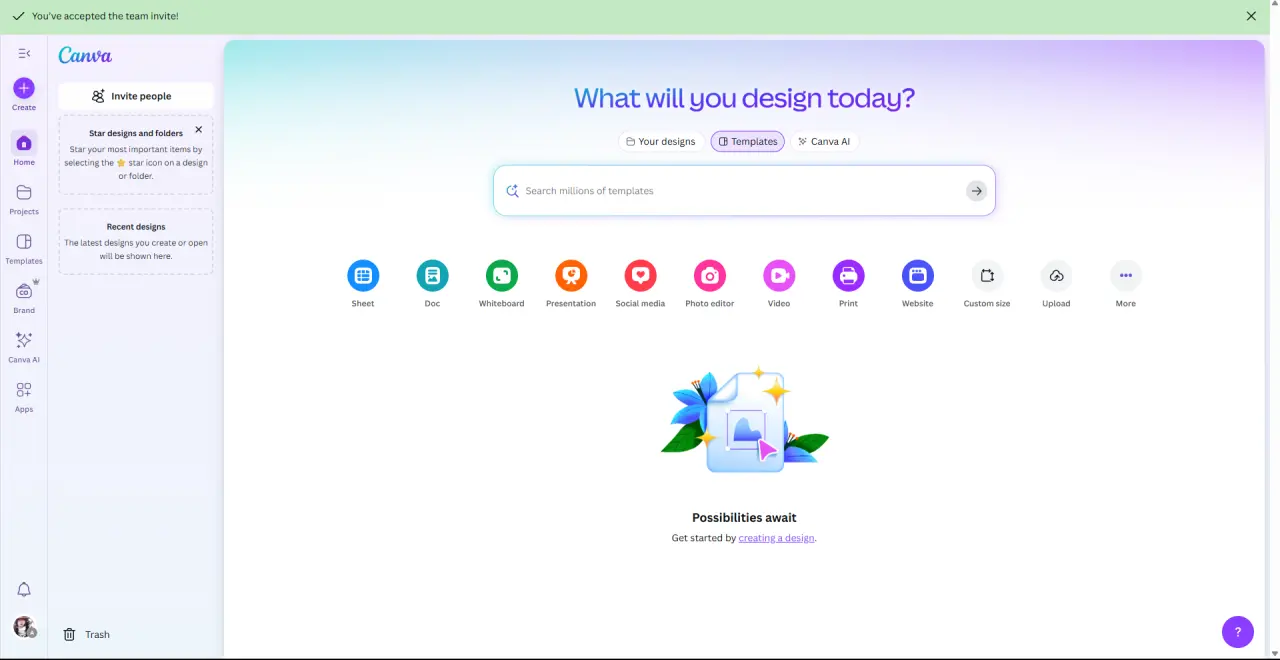The width and height of the screenshot is (1280, 660).
Task: Show More design types
Action: [x=1126, y=283]
